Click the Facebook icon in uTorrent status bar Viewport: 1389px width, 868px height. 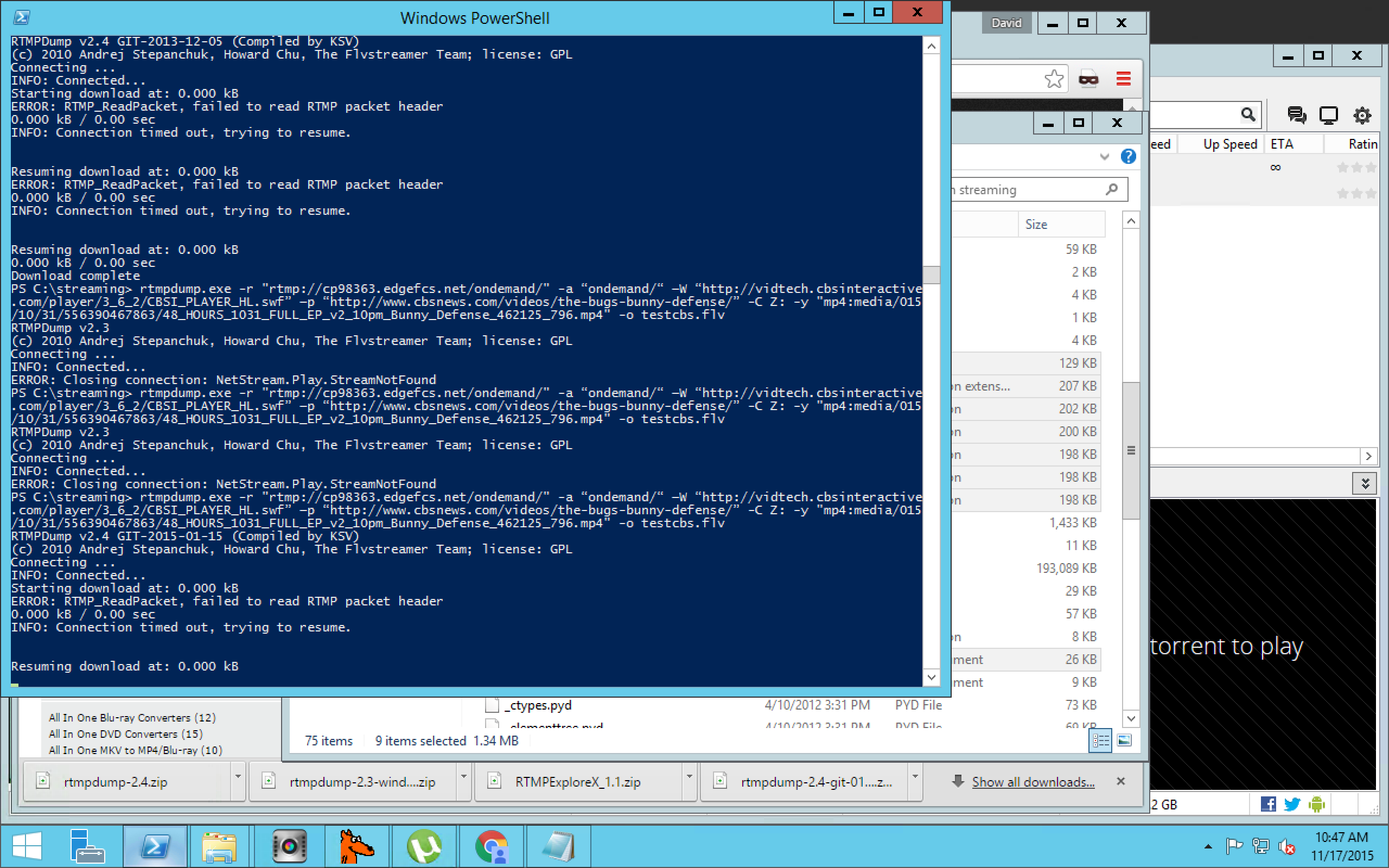click(x=1269, y=805)
